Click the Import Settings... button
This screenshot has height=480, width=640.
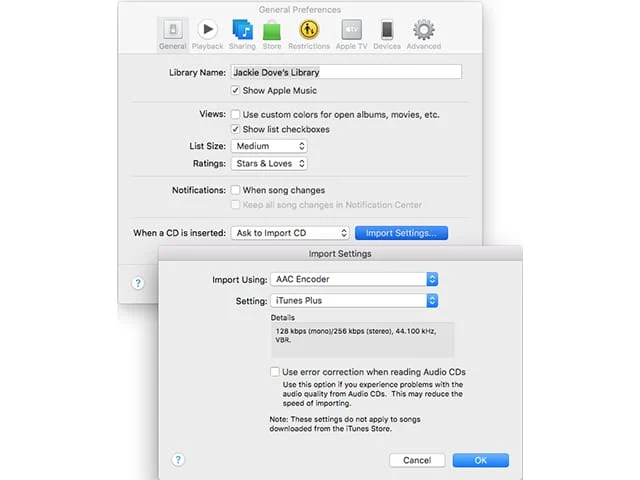401,233
